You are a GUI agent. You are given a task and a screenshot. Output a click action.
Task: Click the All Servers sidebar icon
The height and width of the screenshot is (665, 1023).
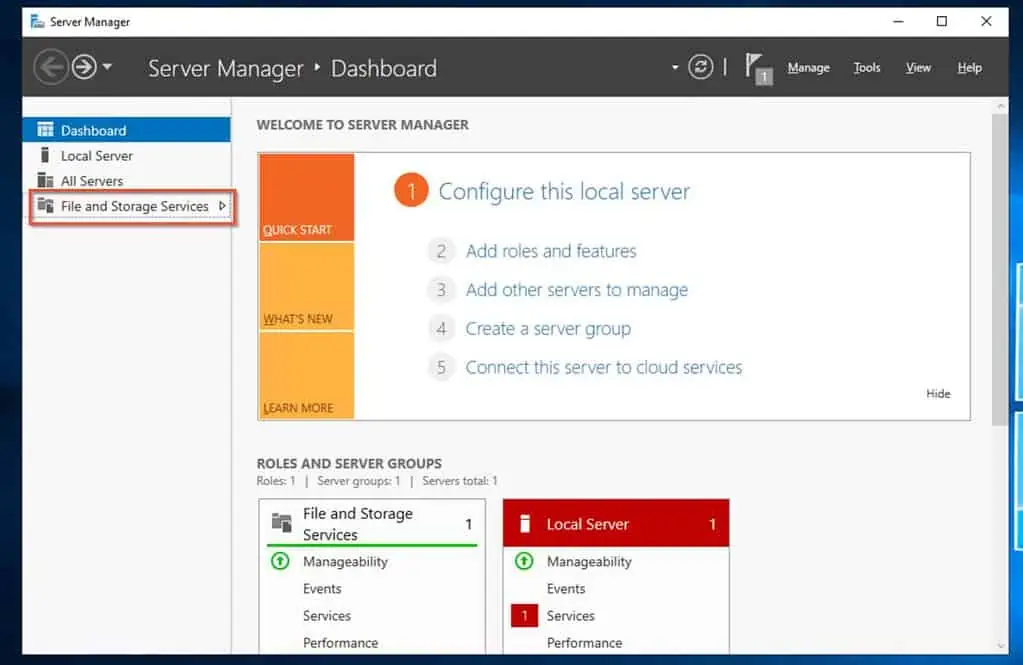(x=44, y=180)
